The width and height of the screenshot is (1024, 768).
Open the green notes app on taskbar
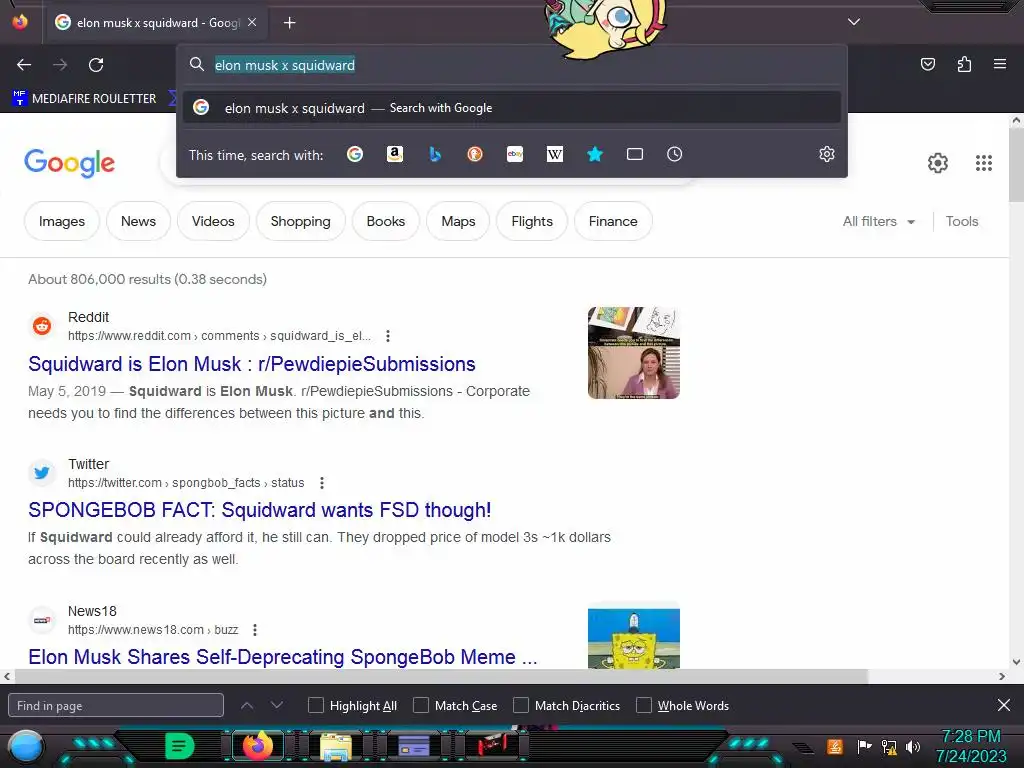click(x=179, y=746)
